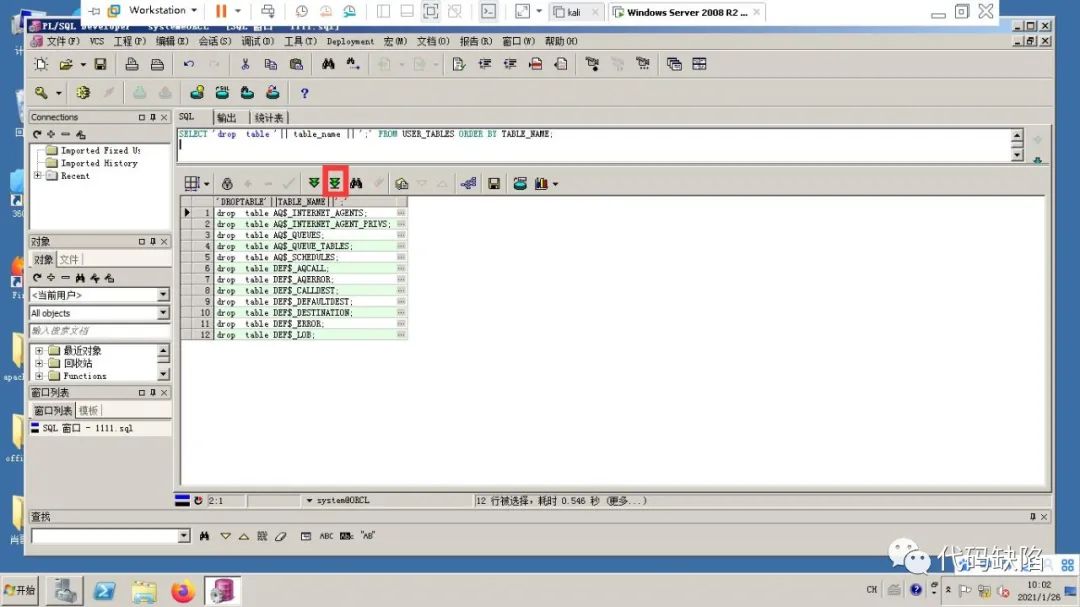The width and height of the screenshot is (1080, 607).
Task: Switch to the 输出 tab
Action: pyautogui.click(x=227, y=118)
